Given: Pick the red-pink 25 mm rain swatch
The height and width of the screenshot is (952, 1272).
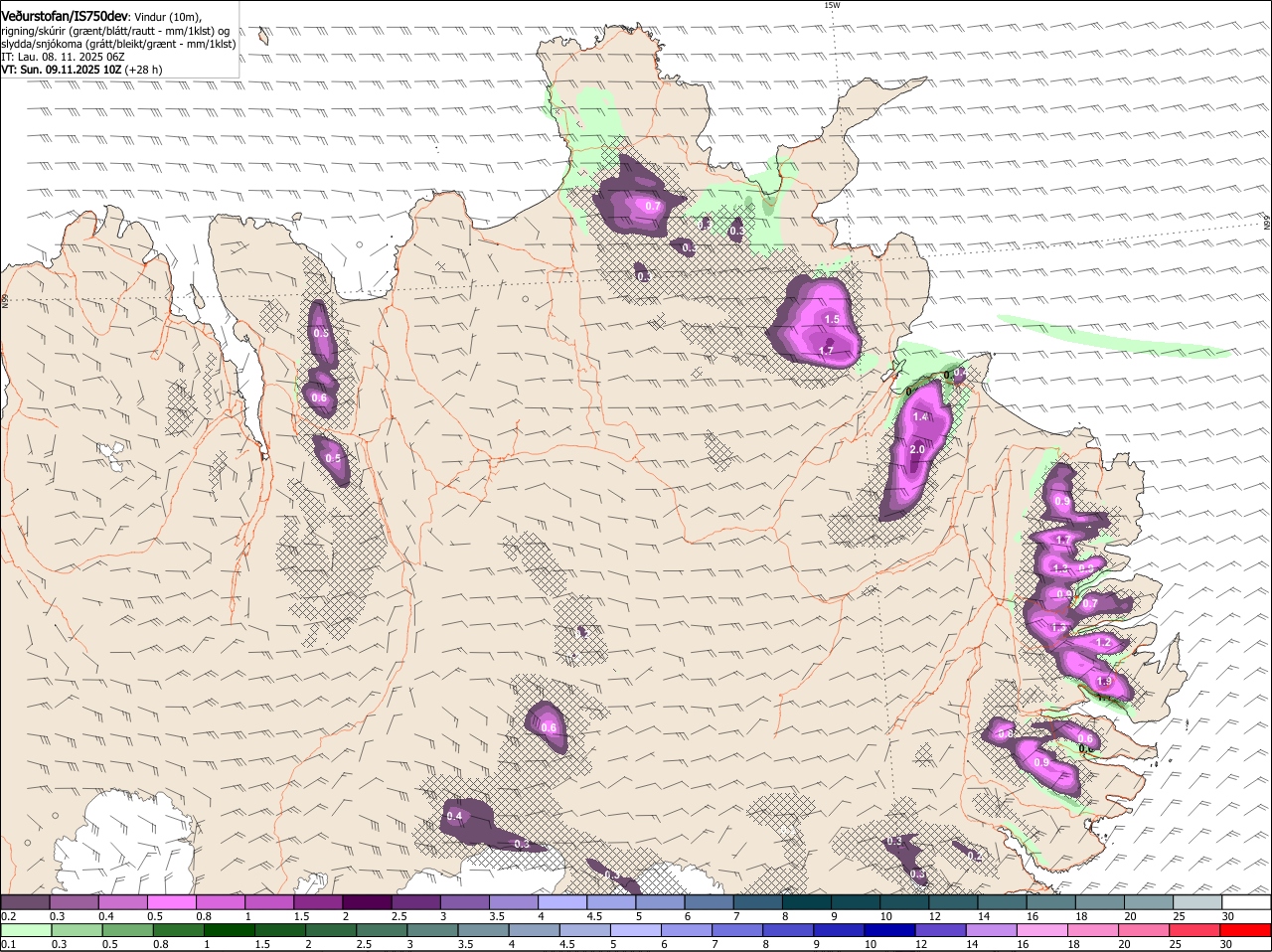Looking at the screenshot, I should tap(1194, 931).
